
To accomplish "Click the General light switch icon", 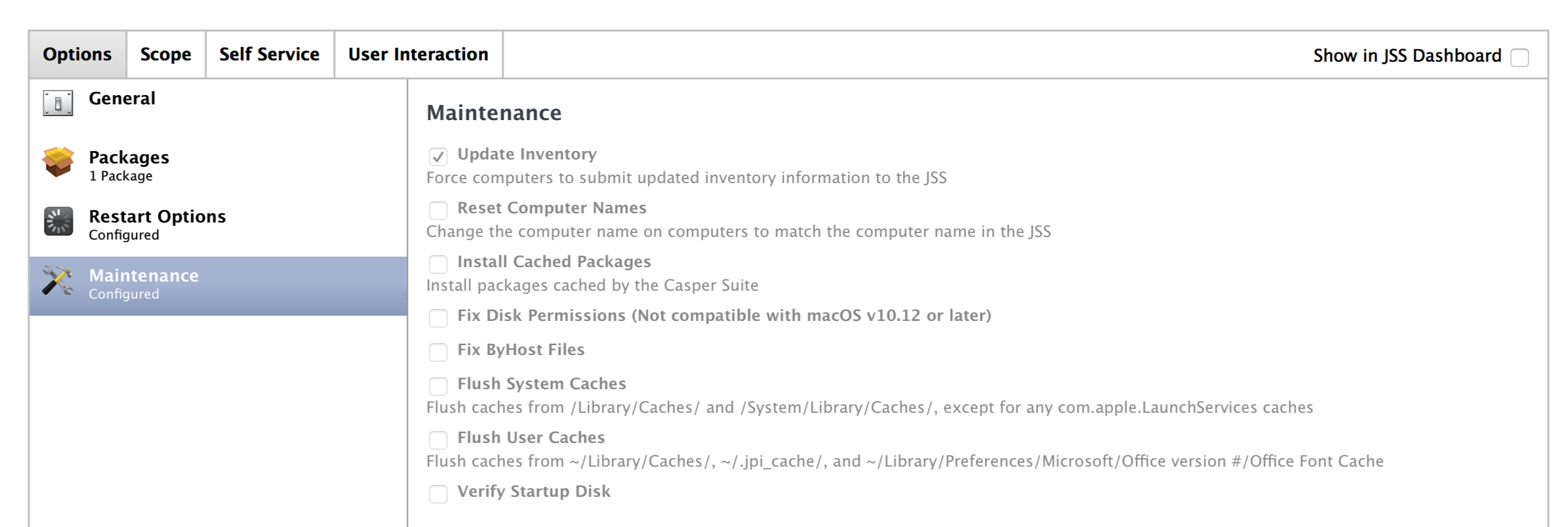I will [58, 103].
